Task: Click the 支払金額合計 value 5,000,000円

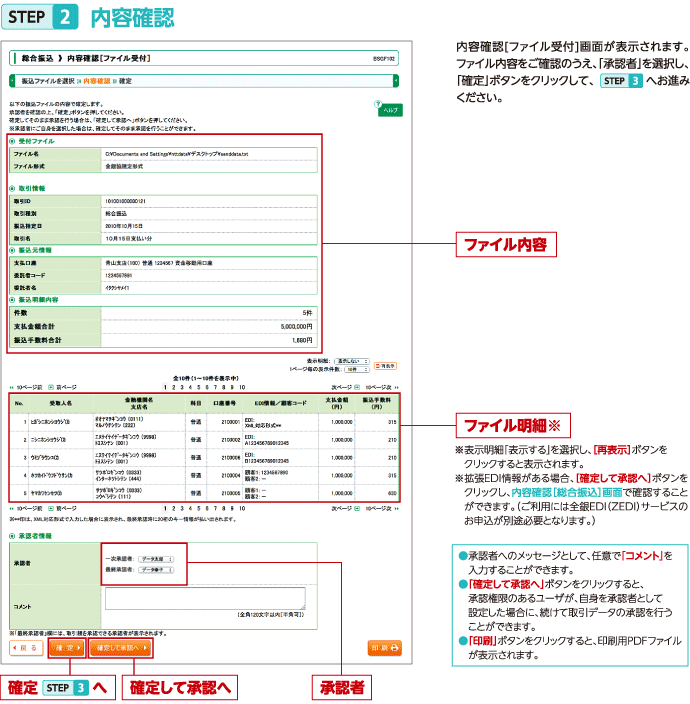Action: [296, 326]
